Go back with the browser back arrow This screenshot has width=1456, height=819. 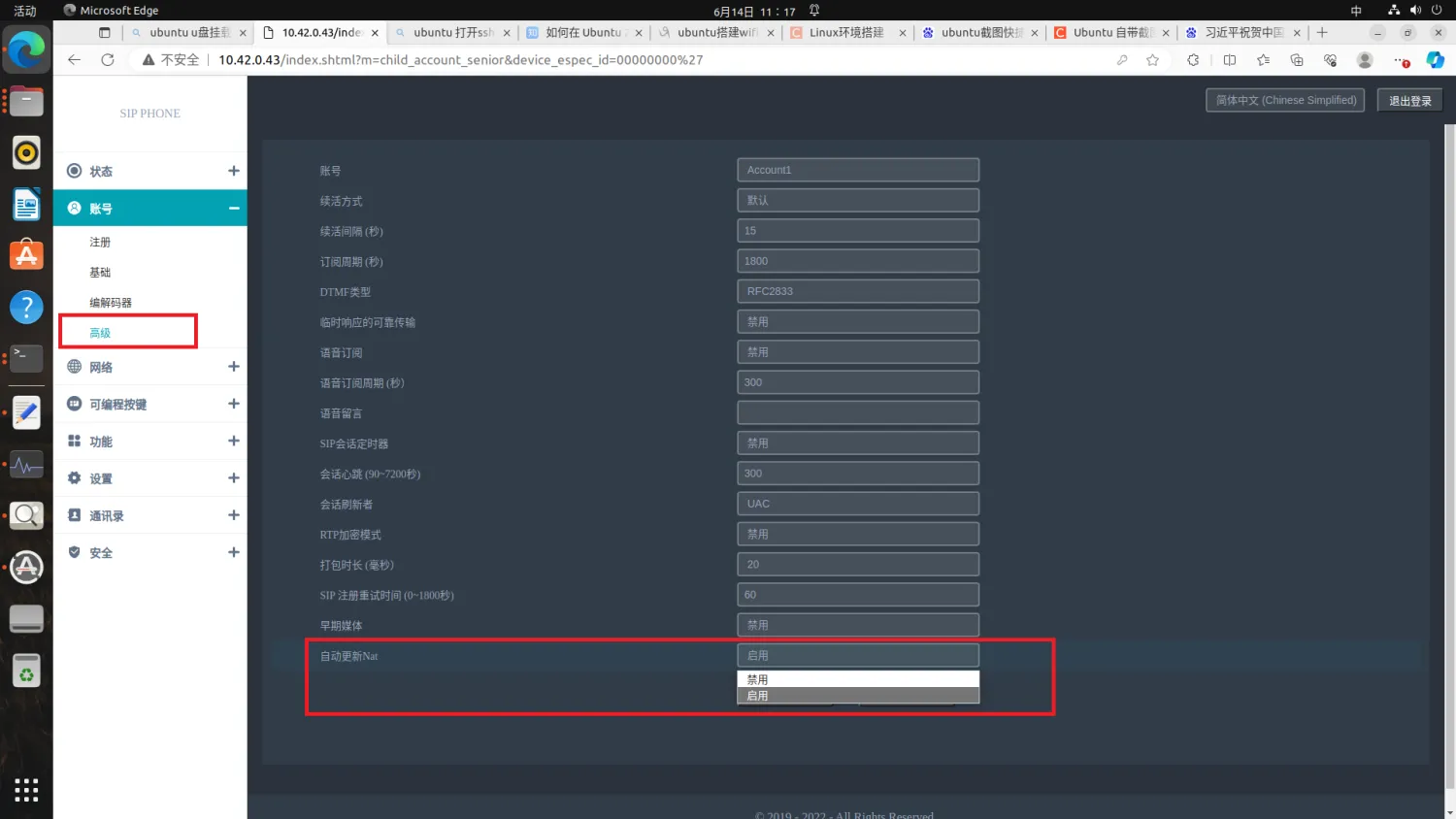(75, 60)
